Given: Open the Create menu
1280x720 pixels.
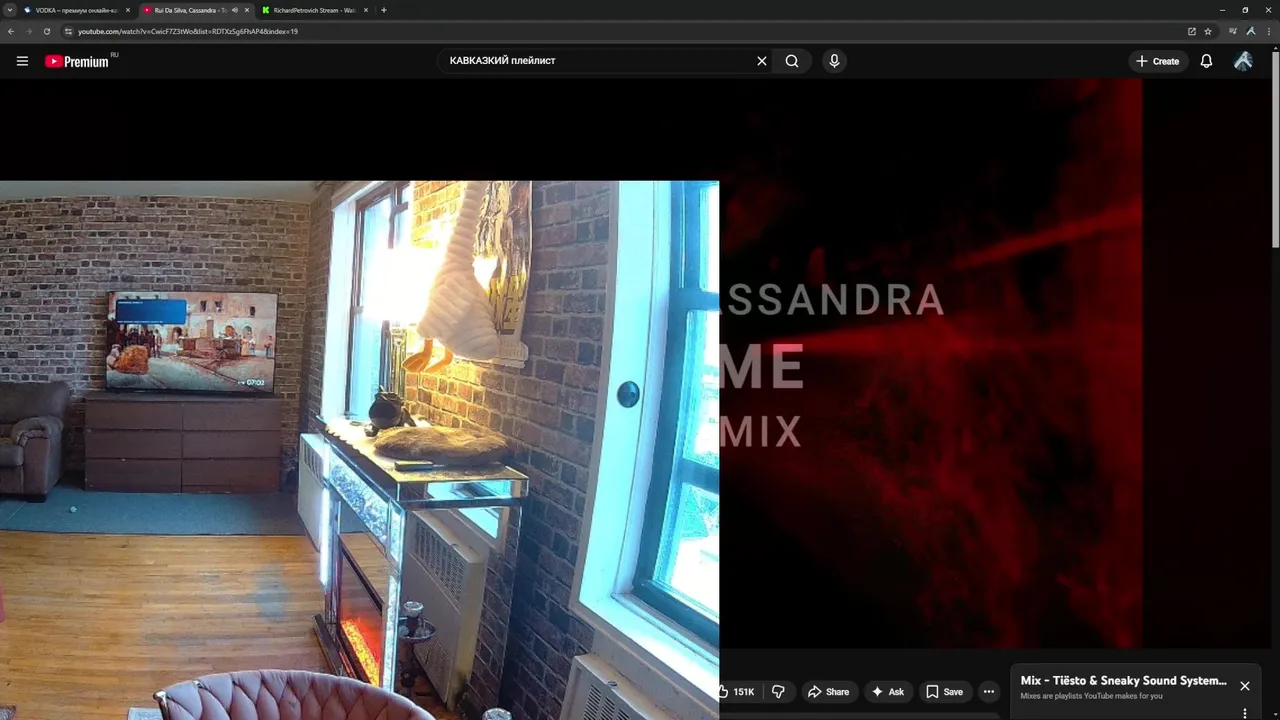Looking at the screenshot, I should pyautogui.click(x=1157, y=61).
